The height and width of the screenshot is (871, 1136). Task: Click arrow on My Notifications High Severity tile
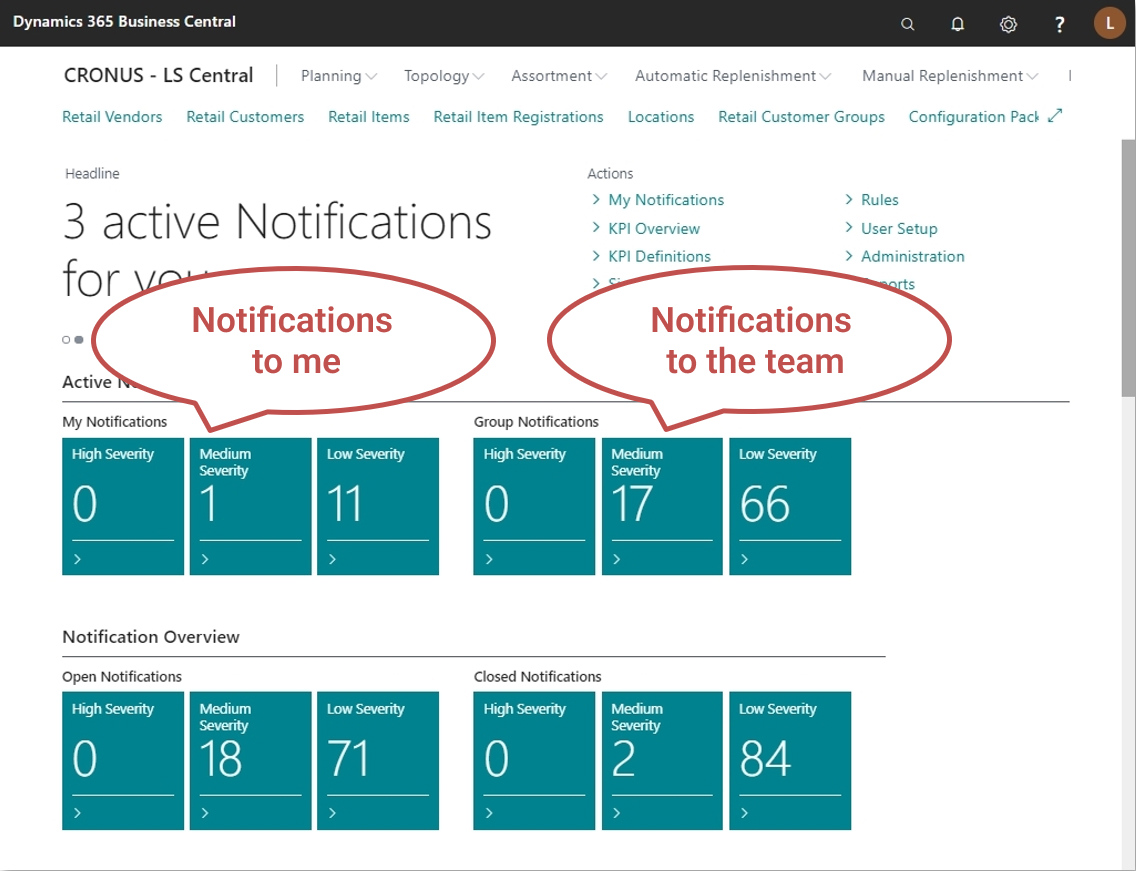(78, 559)
